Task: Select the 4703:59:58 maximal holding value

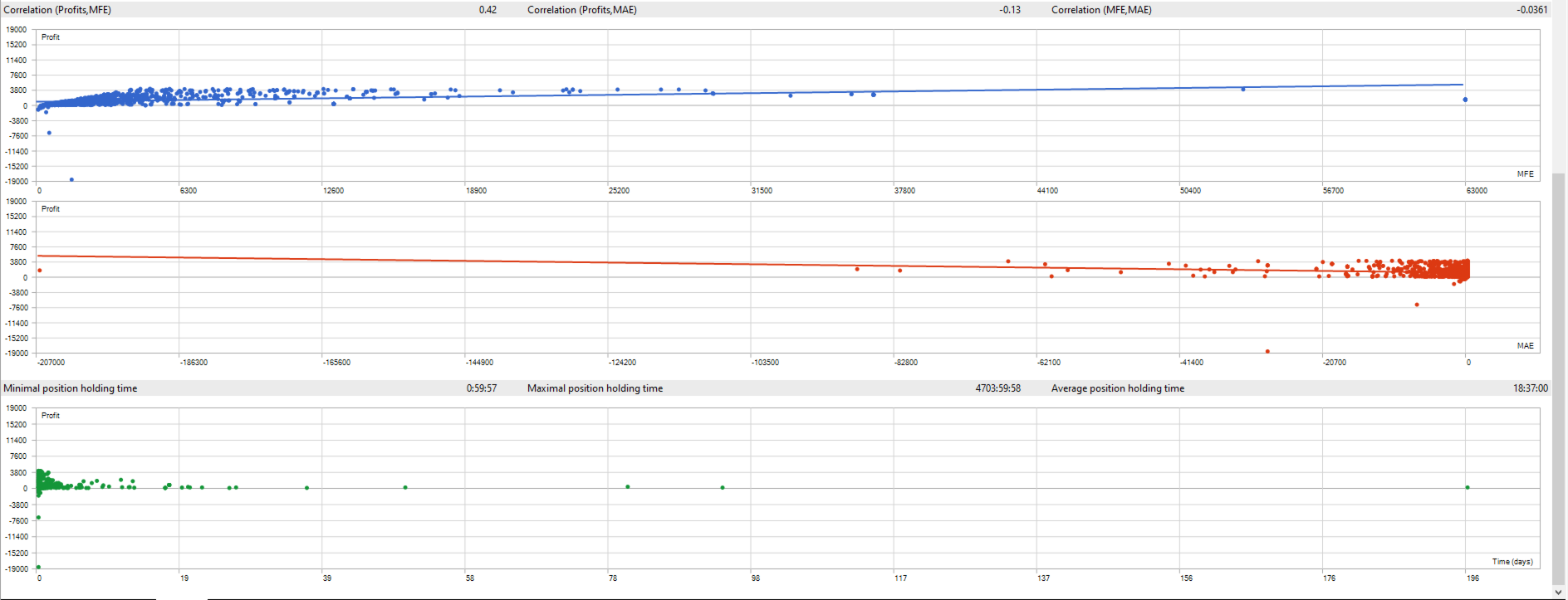Action: (998, 388)
